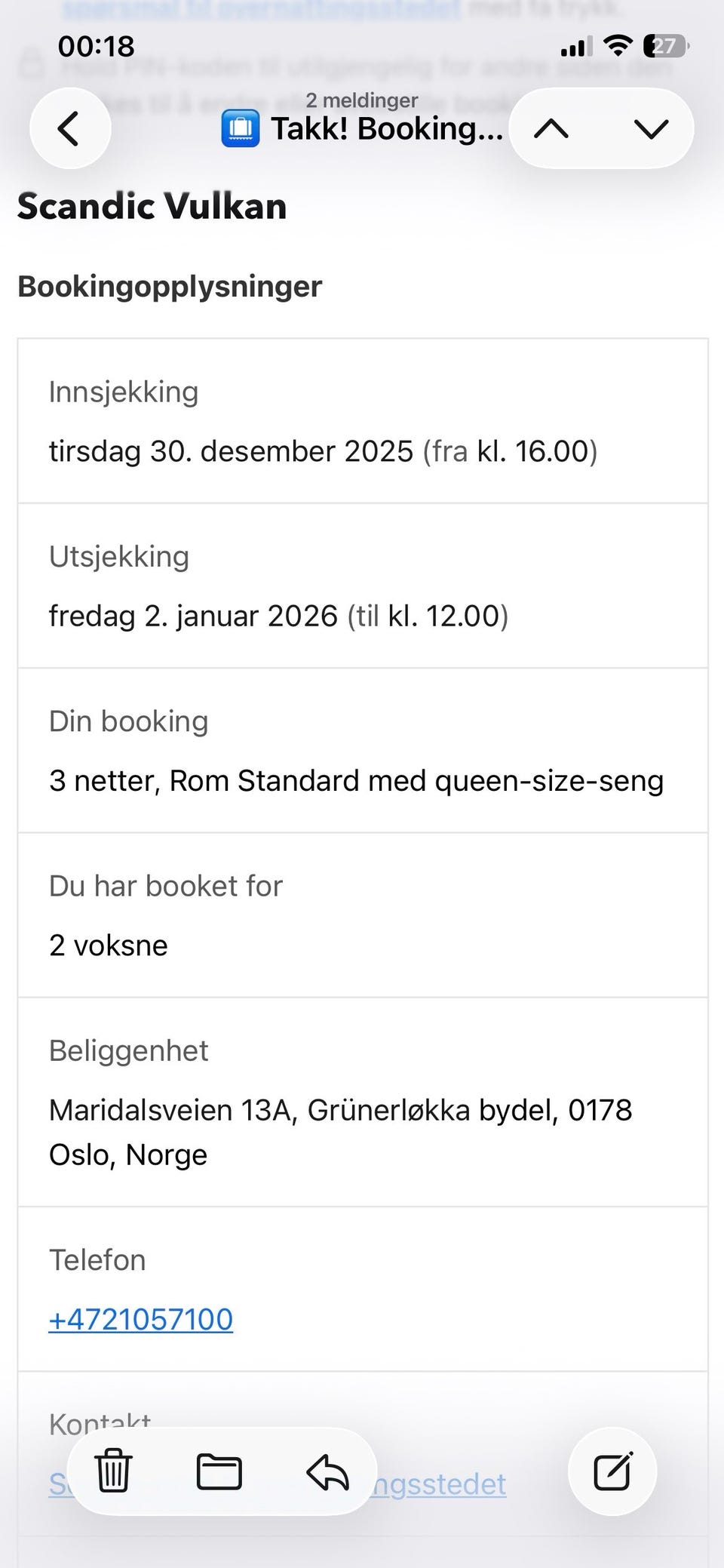724x1568 pixels.
Task: Compose new message with pencil icon
Action: point(612,1471)
